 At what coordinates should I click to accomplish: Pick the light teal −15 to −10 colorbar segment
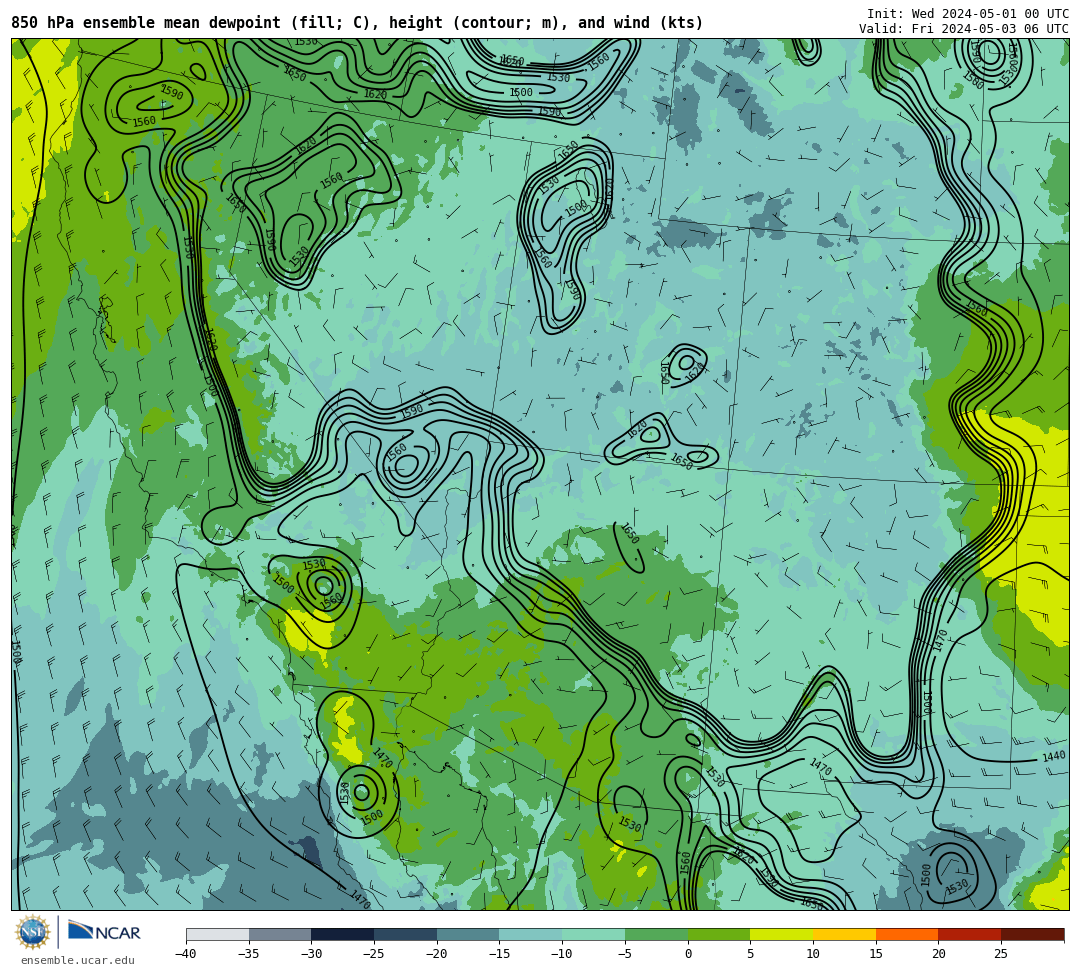(x=531, y=934)
